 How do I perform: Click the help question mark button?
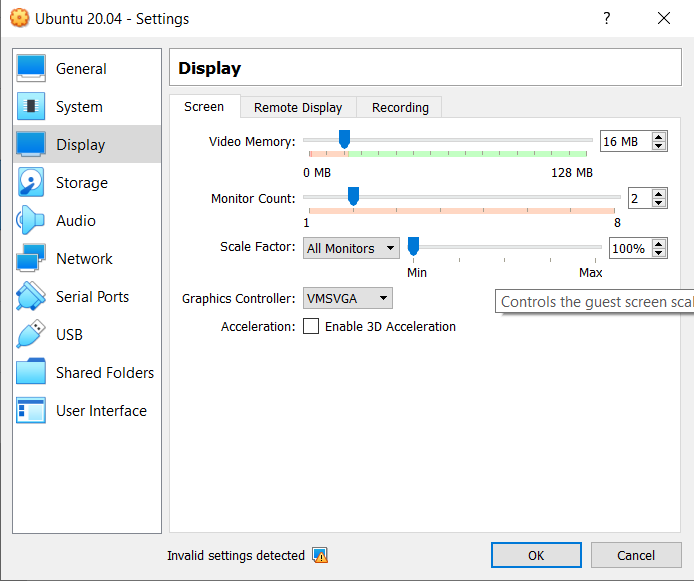(x=607, y=18)
